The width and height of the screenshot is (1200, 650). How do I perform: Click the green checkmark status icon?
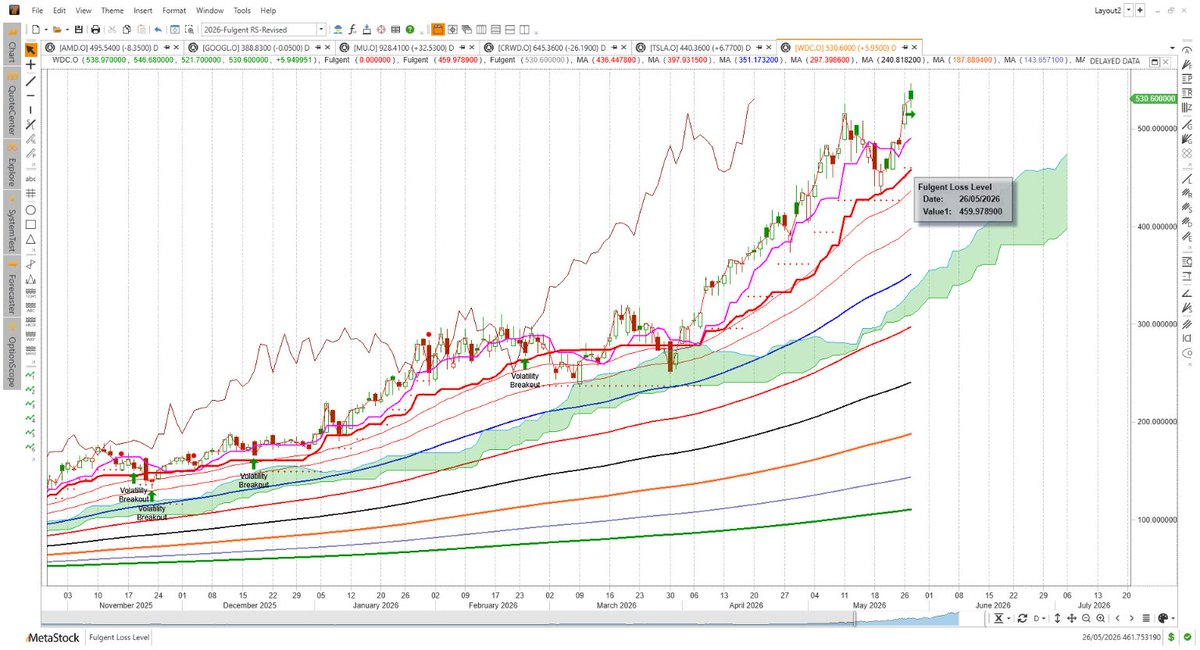coord(1187,637)
